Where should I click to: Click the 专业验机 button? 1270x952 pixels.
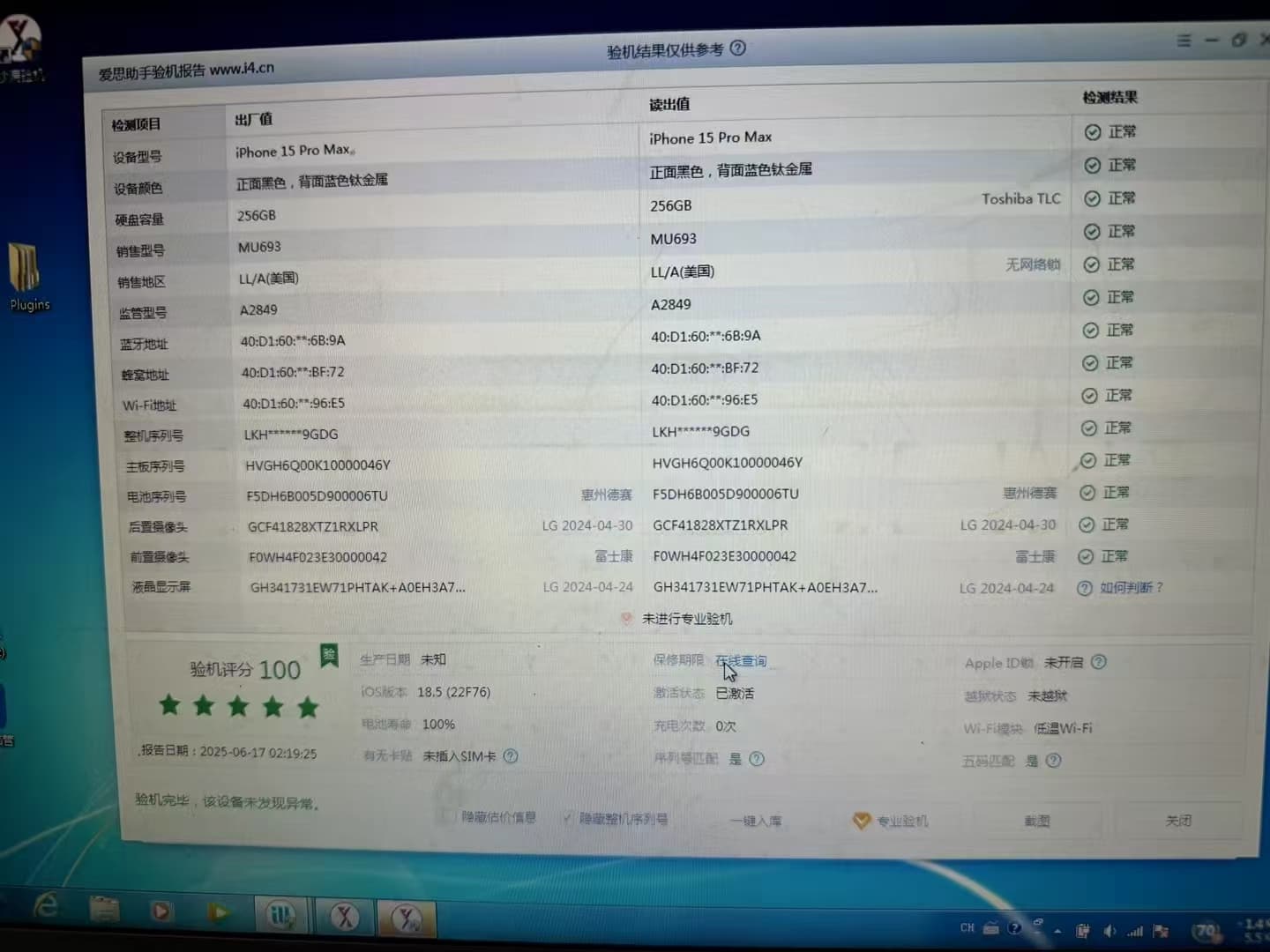coord(891,821)
